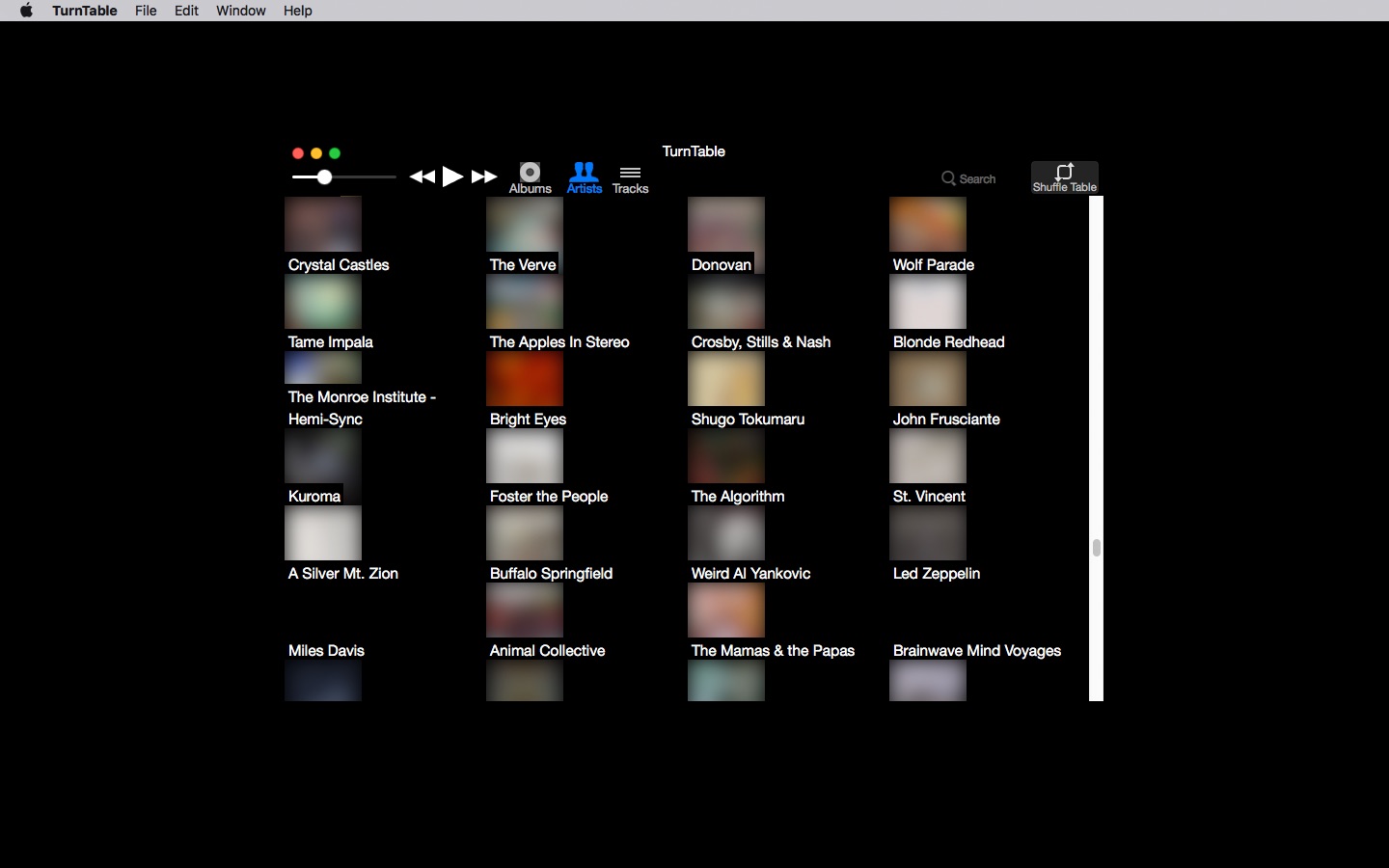1389x868 pixels.
Task: Select the John Frusciante thumbnail
Action: (x=928, y=378)
